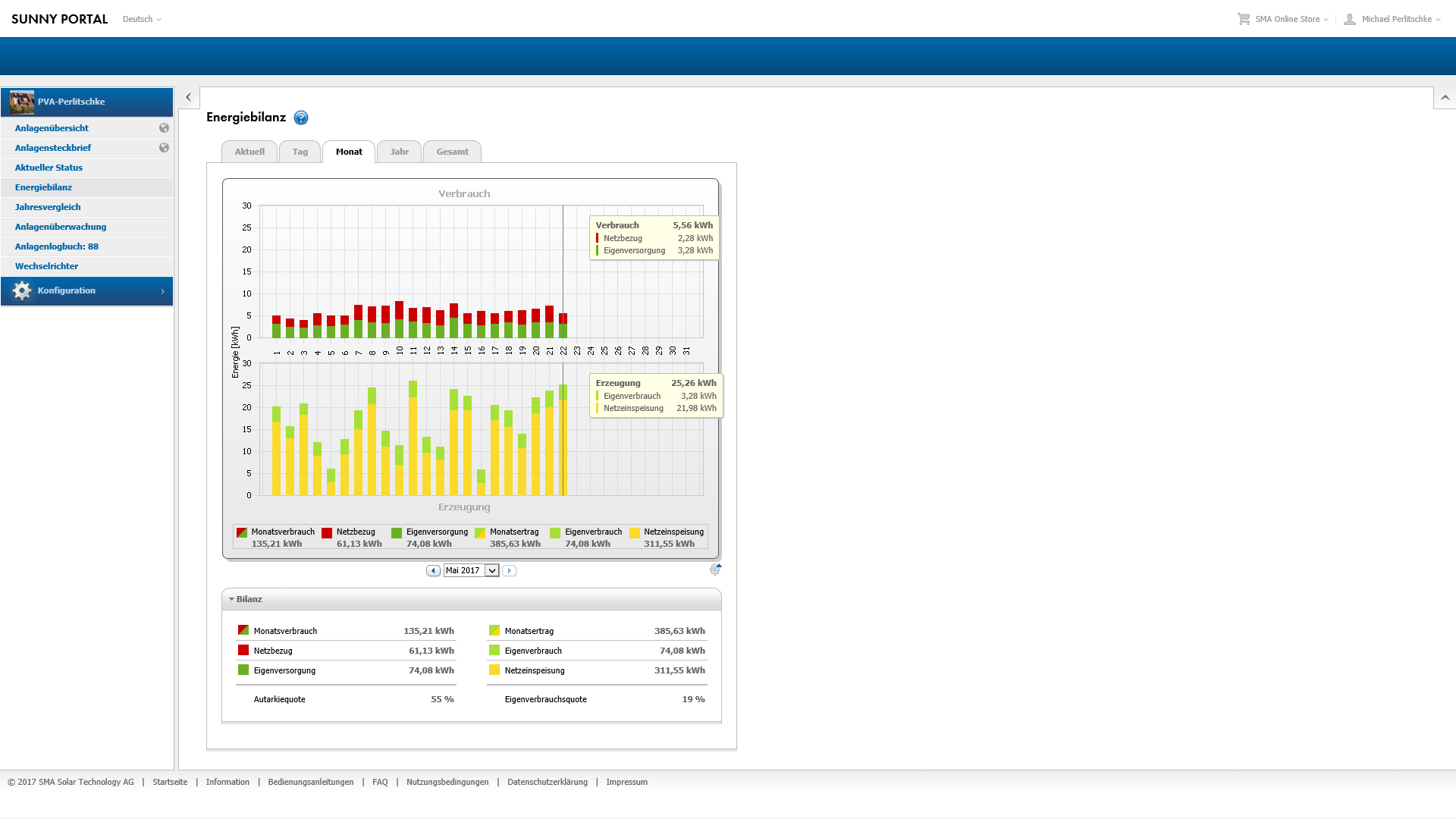Open the Energiebilanz help question-mark icon
Screen dimensions: 1456x819
coord(301,118)
